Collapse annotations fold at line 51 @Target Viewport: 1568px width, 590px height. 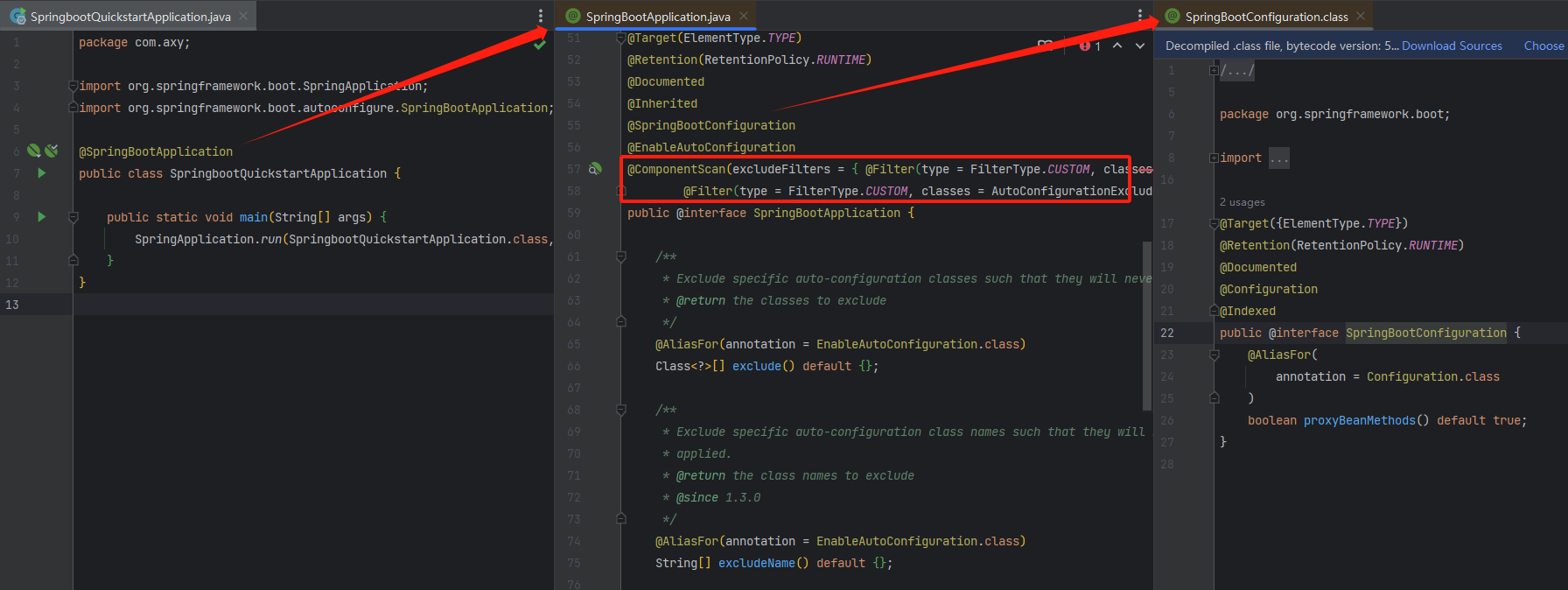click(x=621, y=38)
